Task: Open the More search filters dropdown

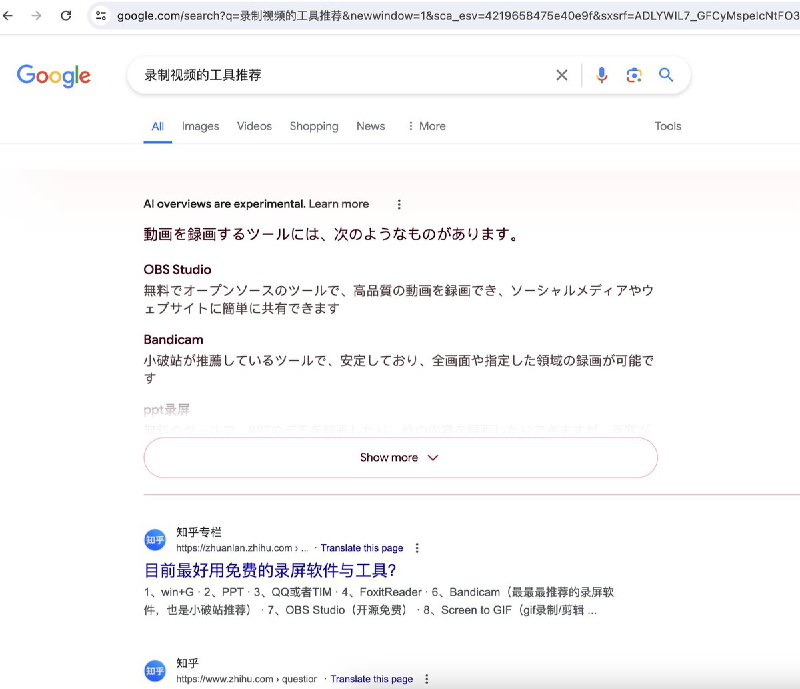Action: click(x=426, y=126)
